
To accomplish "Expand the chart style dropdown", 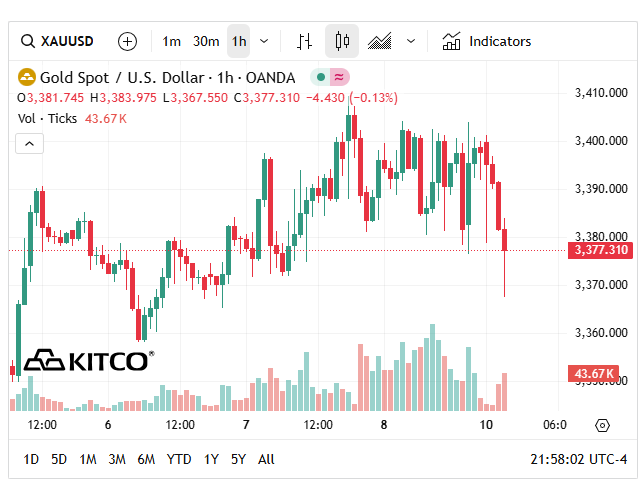I will [411, 41].
